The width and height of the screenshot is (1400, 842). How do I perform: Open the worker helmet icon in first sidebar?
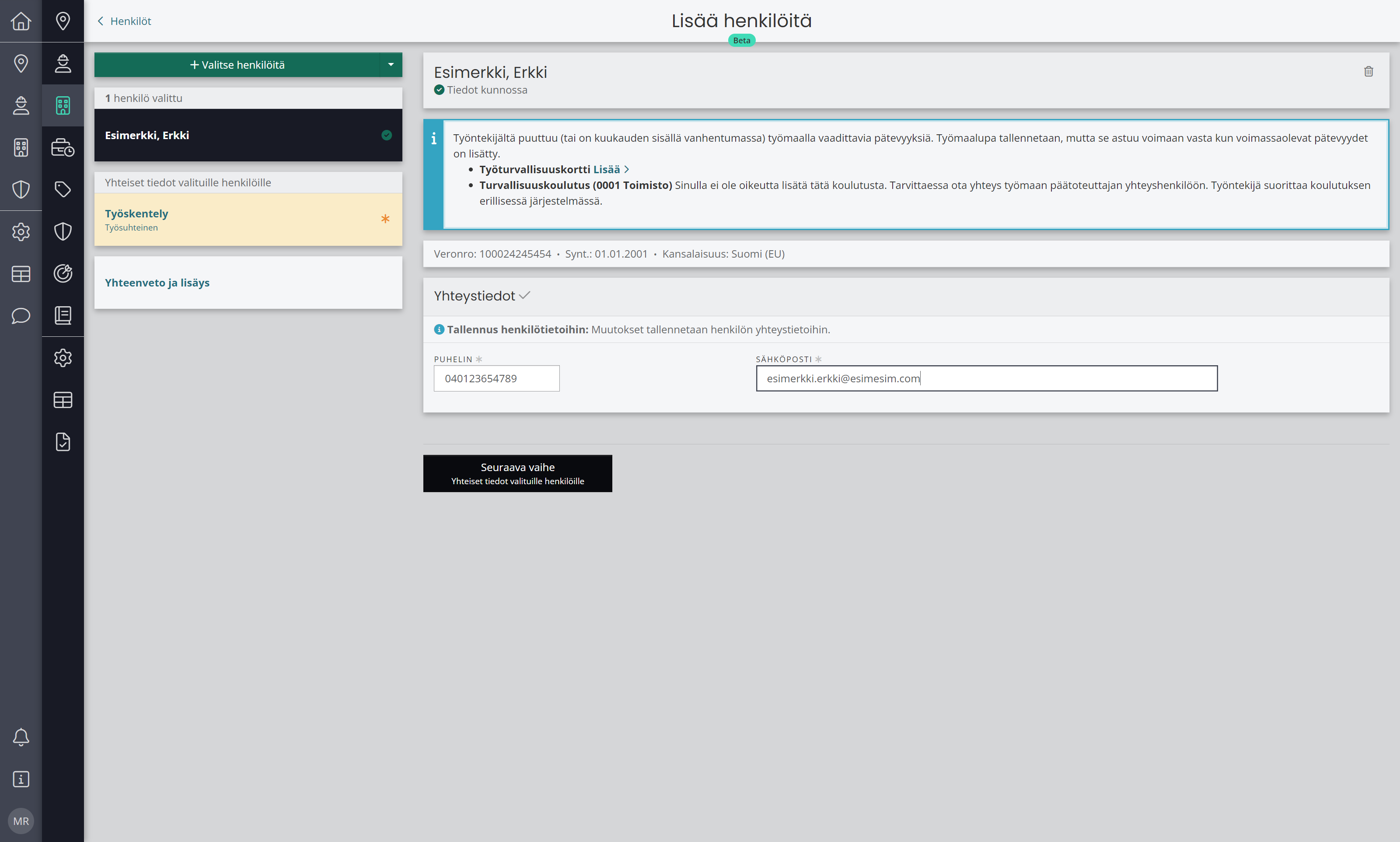click(x=21, y=105)
